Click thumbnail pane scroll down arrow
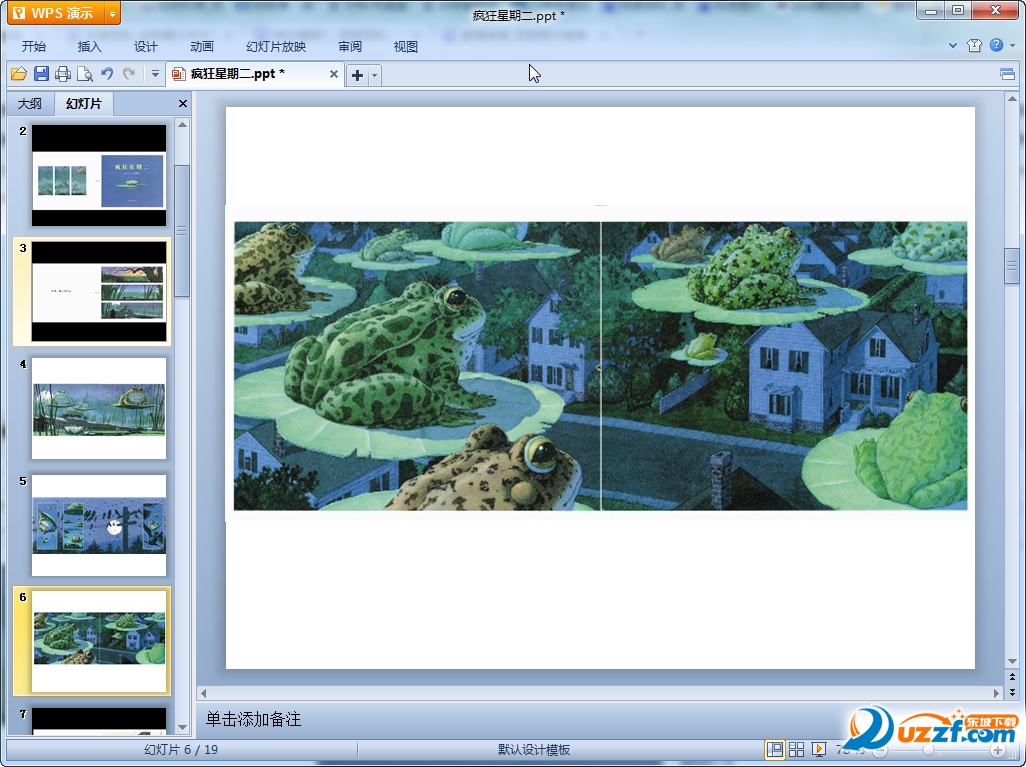This screenshot has height=767, width=1026. tap(183, 727)
